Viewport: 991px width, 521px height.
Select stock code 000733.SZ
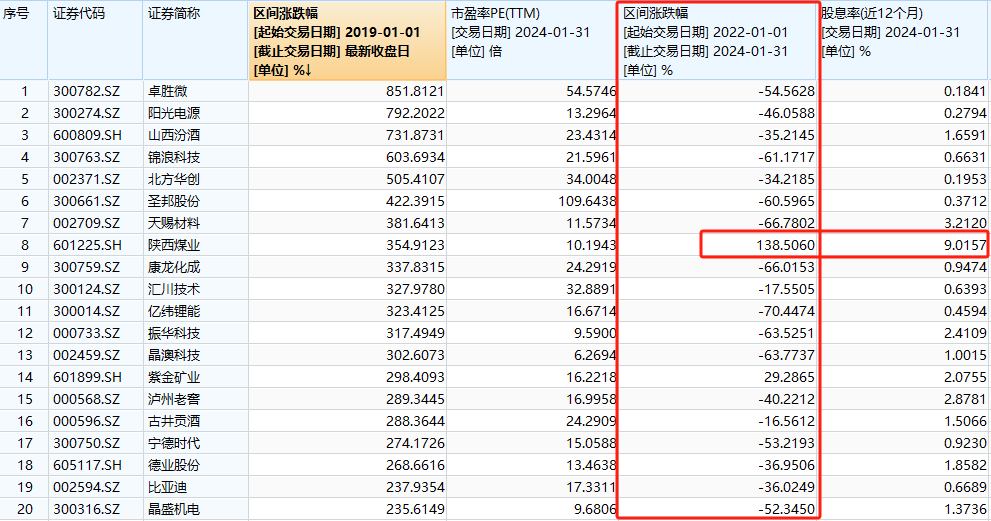click(x=87, y=333)
